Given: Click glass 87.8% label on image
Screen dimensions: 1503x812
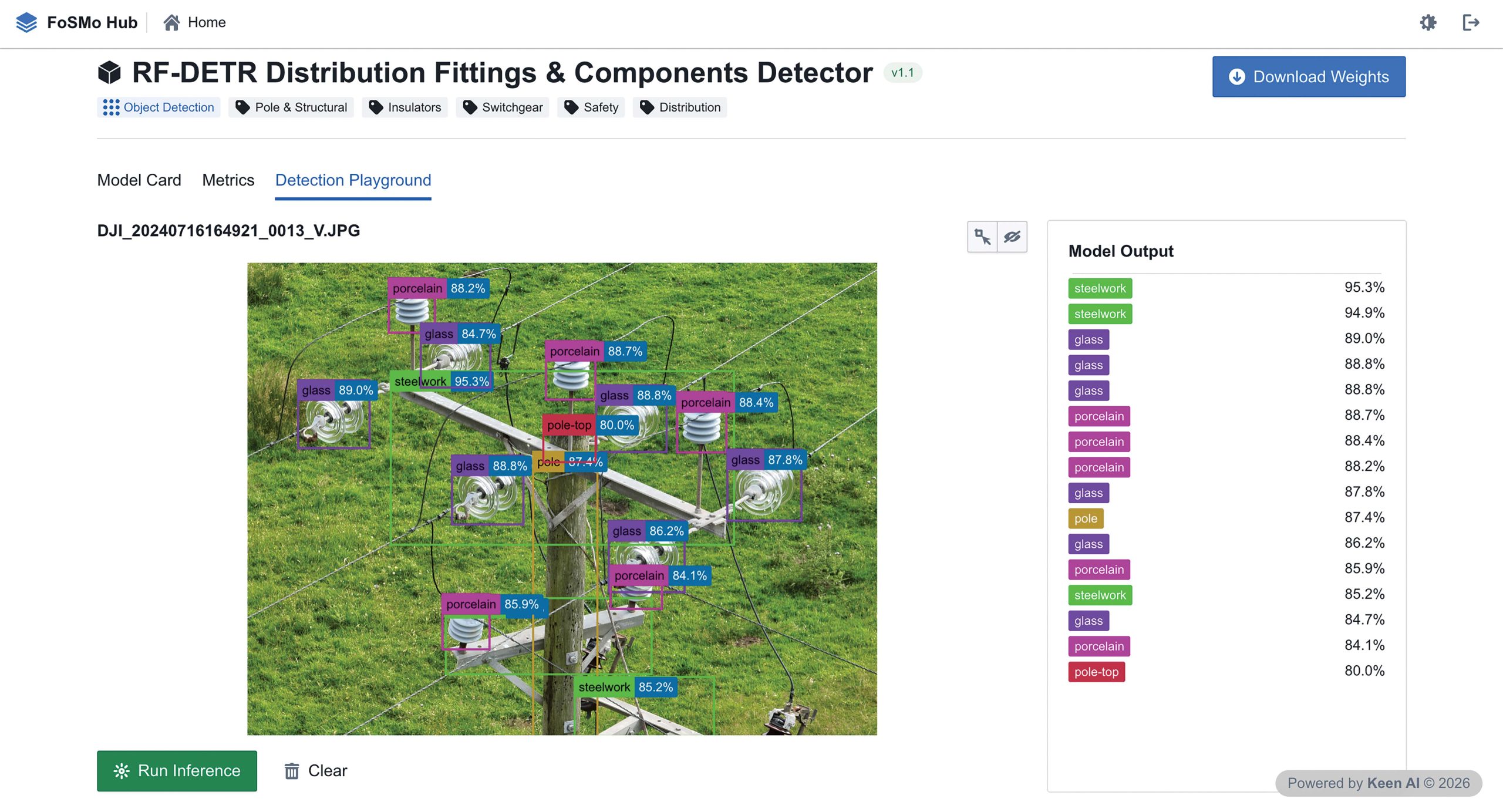Looking at the screenshot, I should [767, 460].
